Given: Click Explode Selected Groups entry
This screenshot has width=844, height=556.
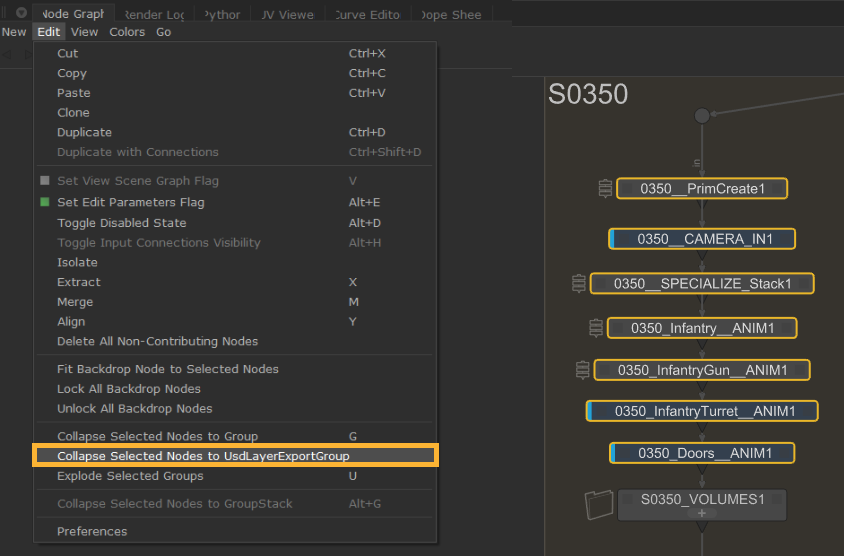Looking at the screenshot, I should (130, 476).
